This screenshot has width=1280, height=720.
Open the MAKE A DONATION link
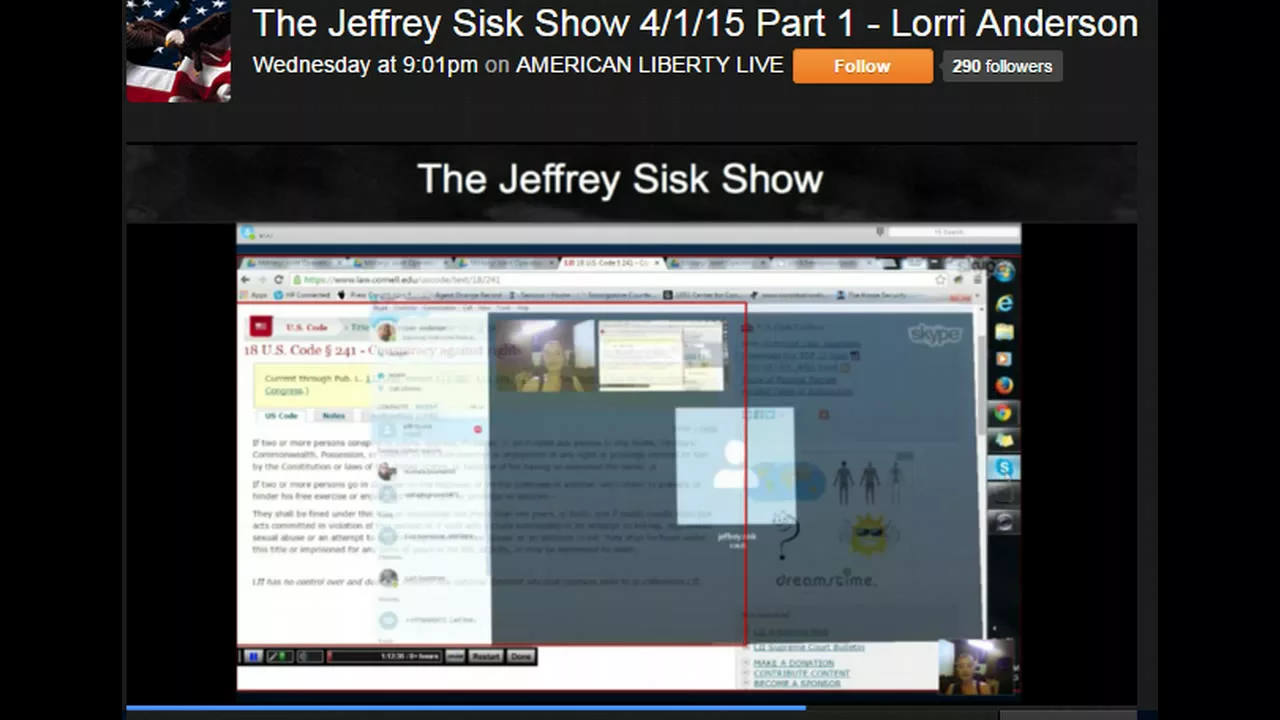click(x=794, y=663)
